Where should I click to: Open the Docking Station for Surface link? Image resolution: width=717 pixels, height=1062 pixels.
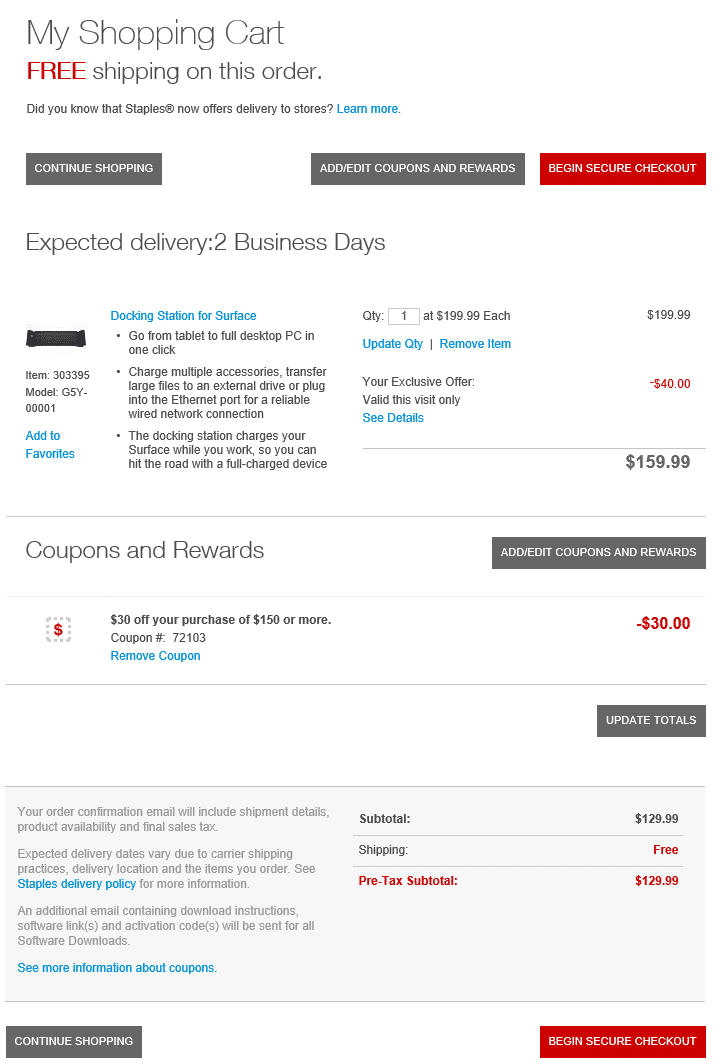click(183, 316)
